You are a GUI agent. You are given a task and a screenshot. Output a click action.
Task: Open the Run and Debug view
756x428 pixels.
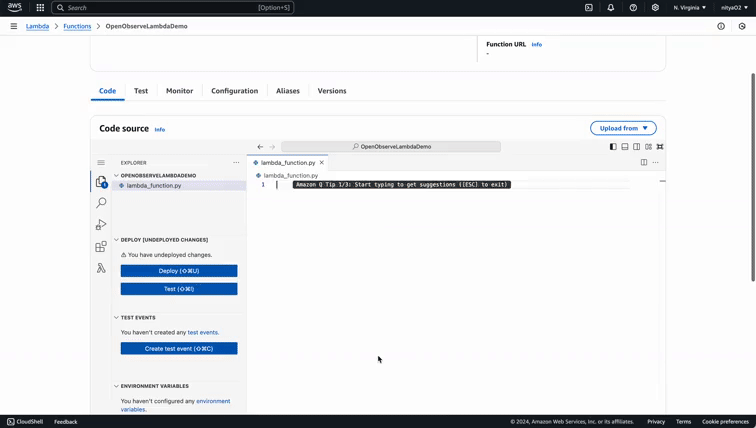(101, 225)
